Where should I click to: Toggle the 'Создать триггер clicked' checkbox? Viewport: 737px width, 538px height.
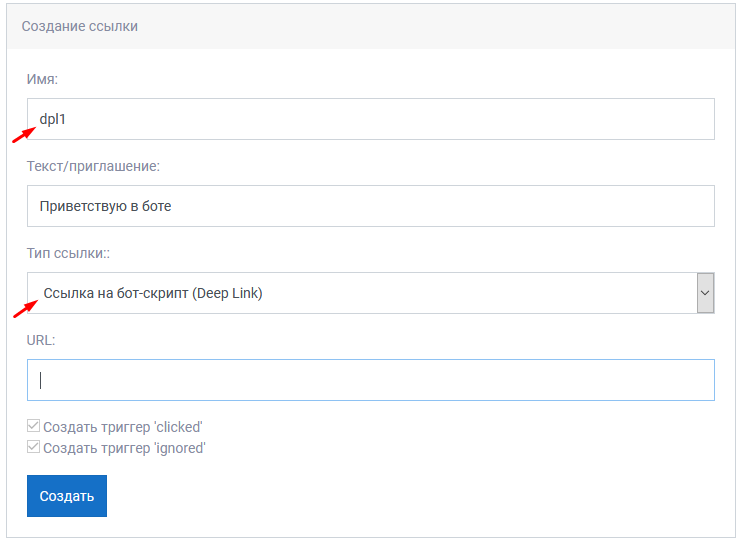[33, 426]
